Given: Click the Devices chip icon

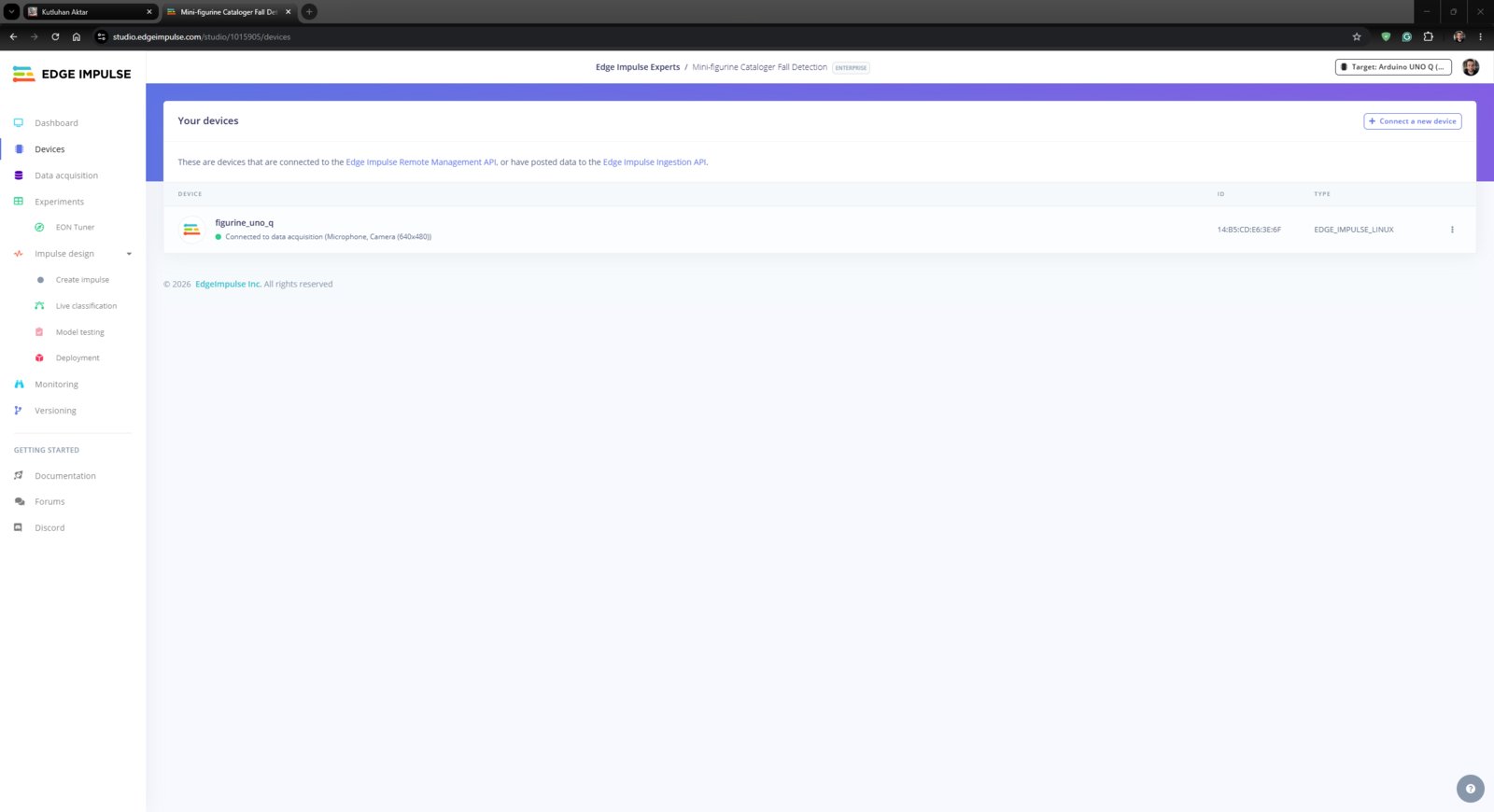Looking at the screenshot, I should point(19,149).
